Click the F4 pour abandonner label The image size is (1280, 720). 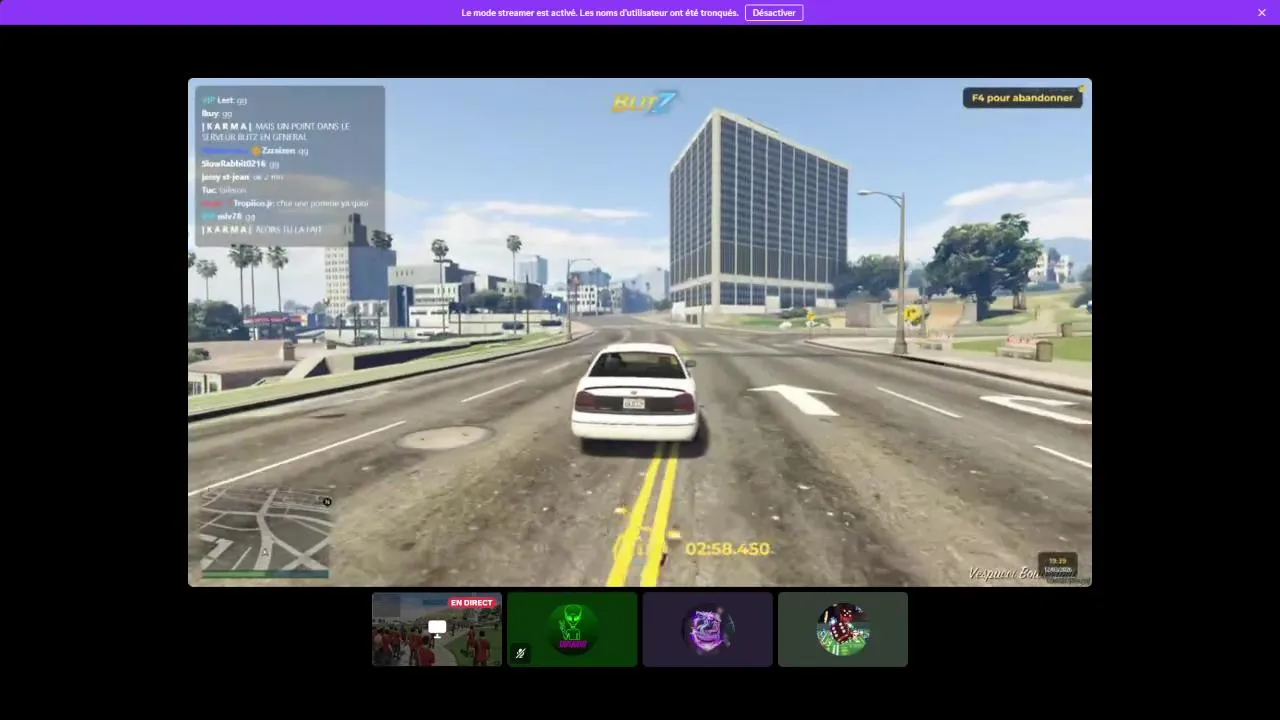pos(1022,98)
